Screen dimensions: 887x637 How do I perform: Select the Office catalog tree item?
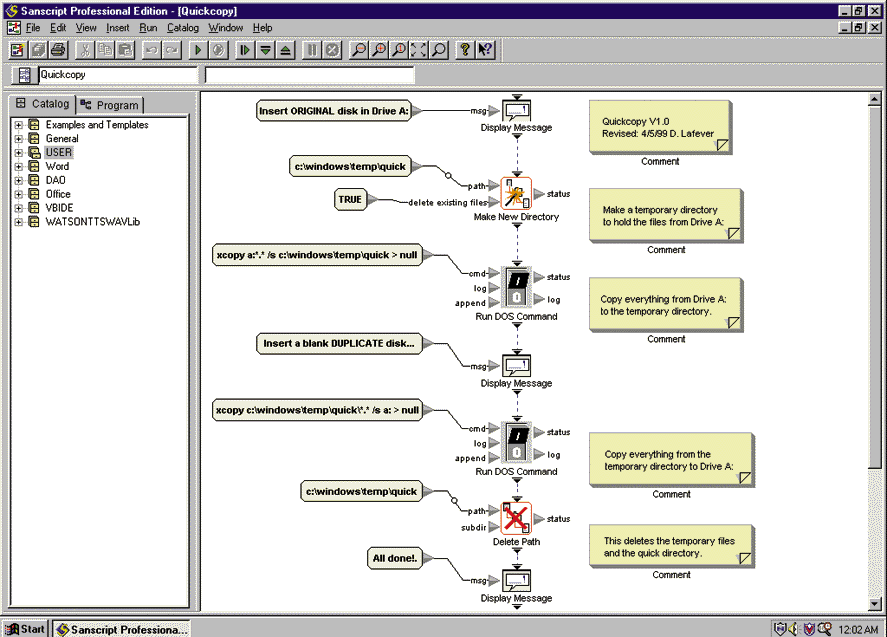[x=58, y=194]
